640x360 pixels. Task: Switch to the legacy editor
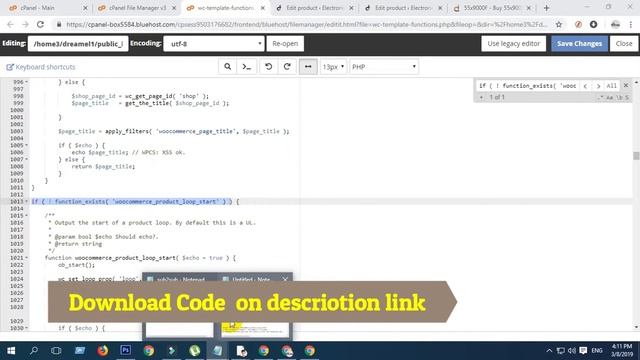513,43
